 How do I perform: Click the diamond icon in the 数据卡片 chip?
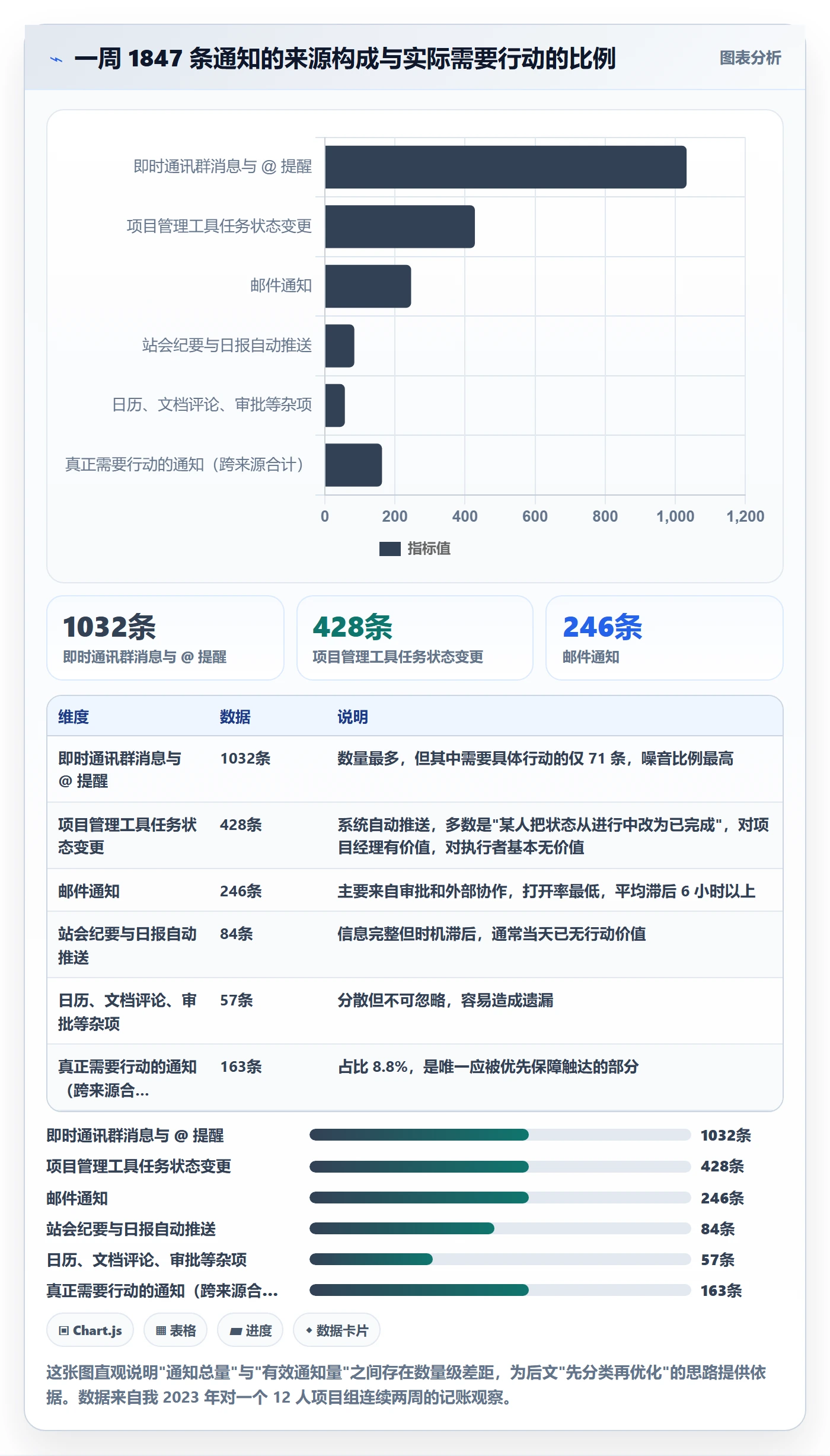(309, 1330)
